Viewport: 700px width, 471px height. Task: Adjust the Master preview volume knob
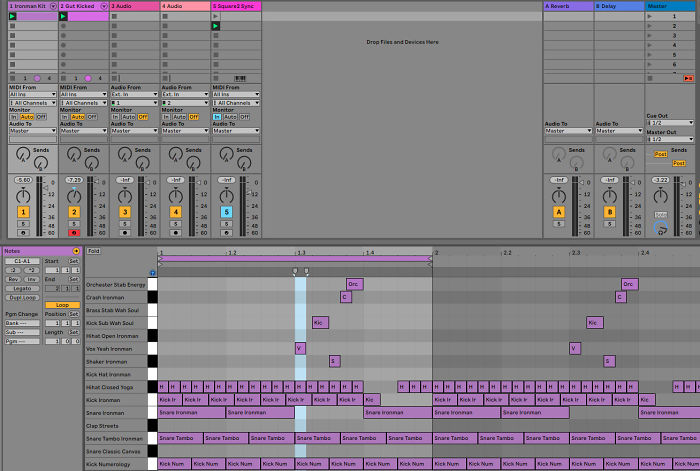point(660,228)
